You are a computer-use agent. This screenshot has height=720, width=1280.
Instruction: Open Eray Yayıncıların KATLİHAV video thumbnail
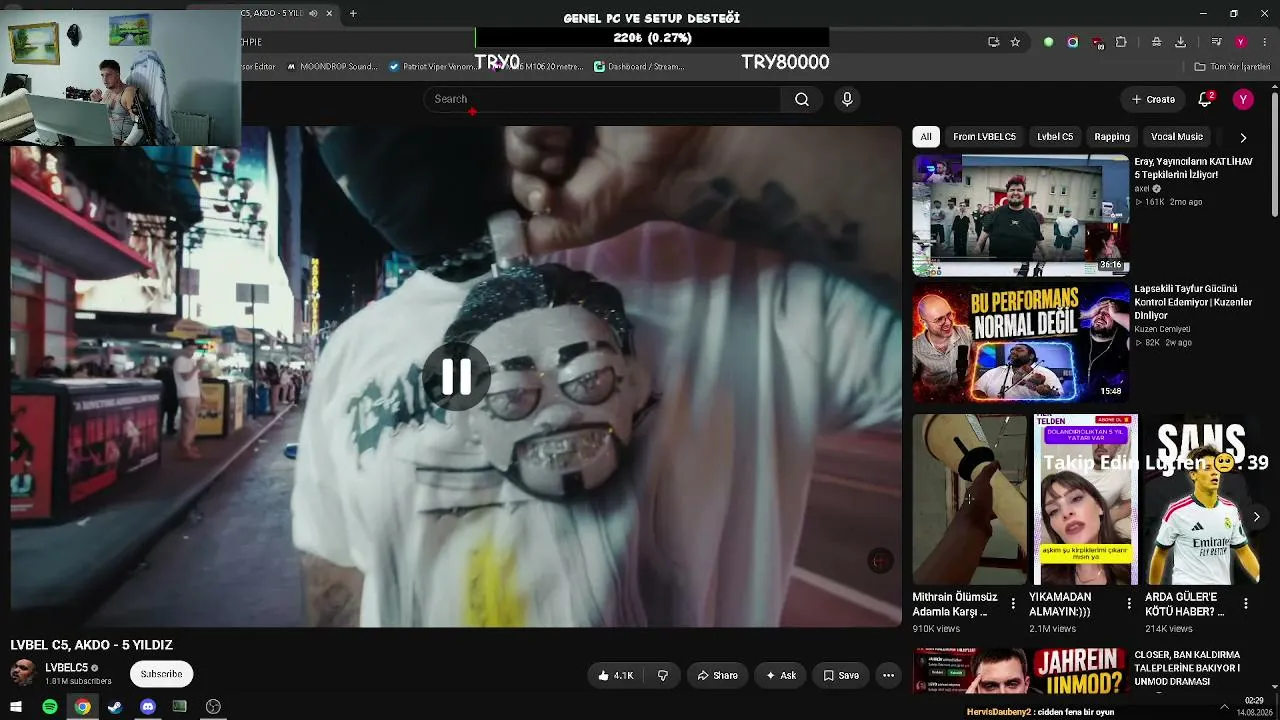(x=1021, y=215)
